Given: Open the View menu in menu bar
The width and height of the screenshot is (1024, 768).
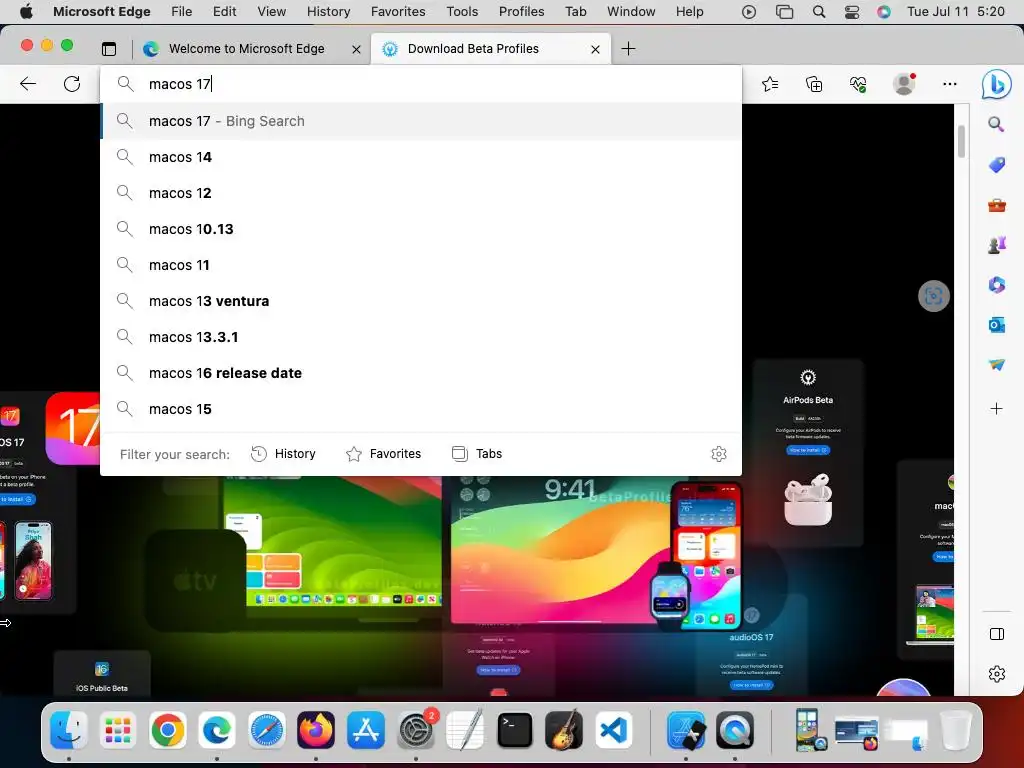Looking at the screenshot, I should [272, 12].
